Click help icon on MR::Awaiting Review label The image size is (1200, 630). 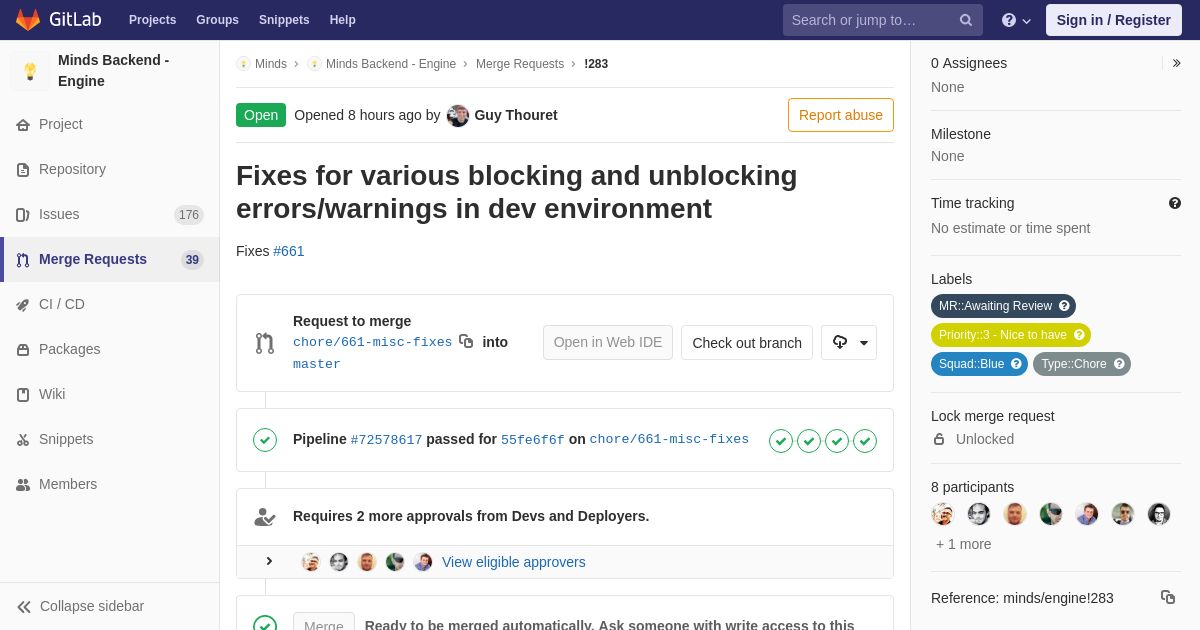[1064, 306]
